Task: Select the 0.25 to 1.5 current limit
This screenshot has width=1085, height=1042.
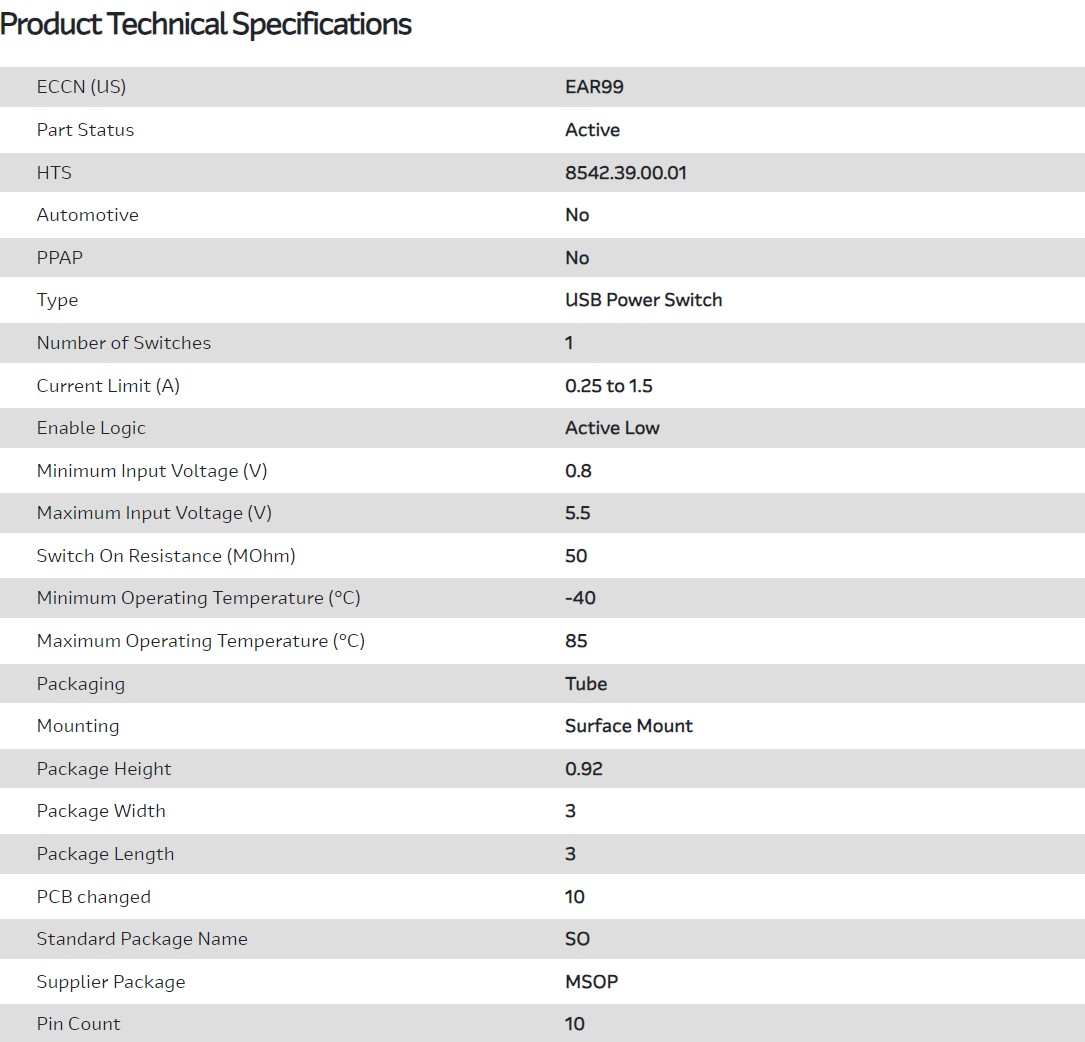Action: (x=609, y=386)
